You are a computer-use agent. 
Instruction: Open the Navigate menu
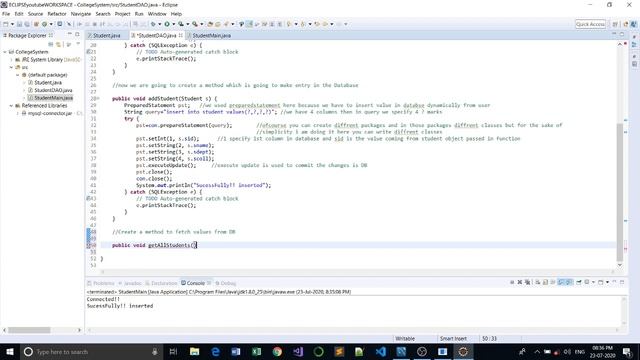[x=81, y=14]
